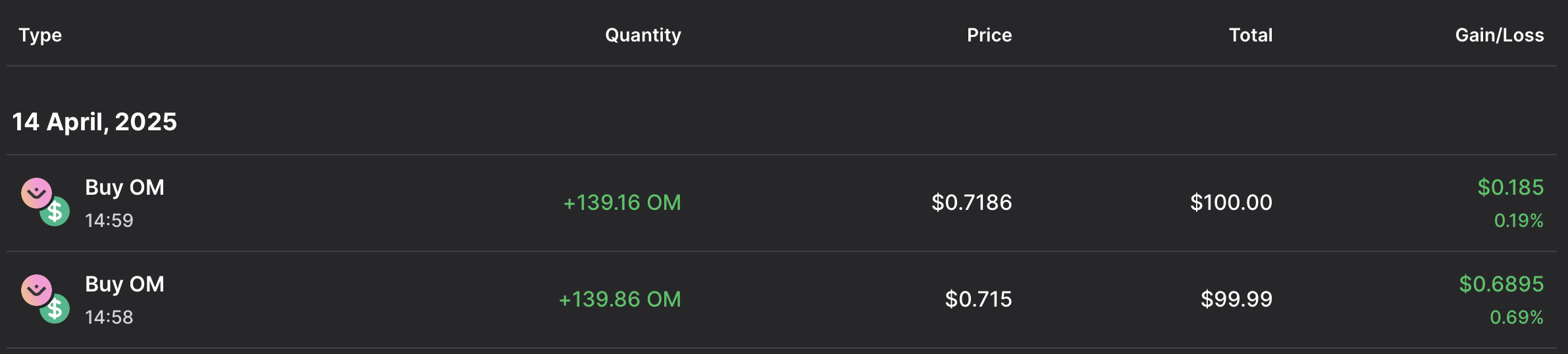Sort by the Gain/Loss column header

tap(1499, 35)
